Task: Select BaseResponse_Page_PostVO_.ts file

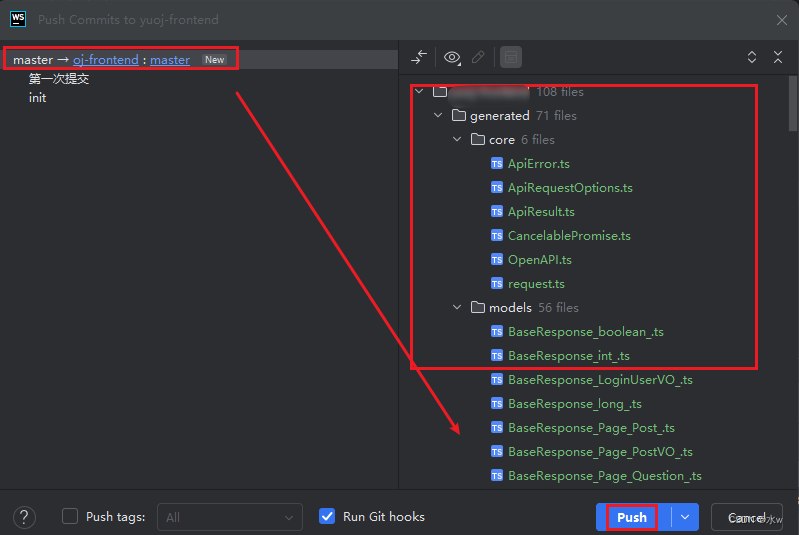Action: pyautogui.click(x=600, y=451)
